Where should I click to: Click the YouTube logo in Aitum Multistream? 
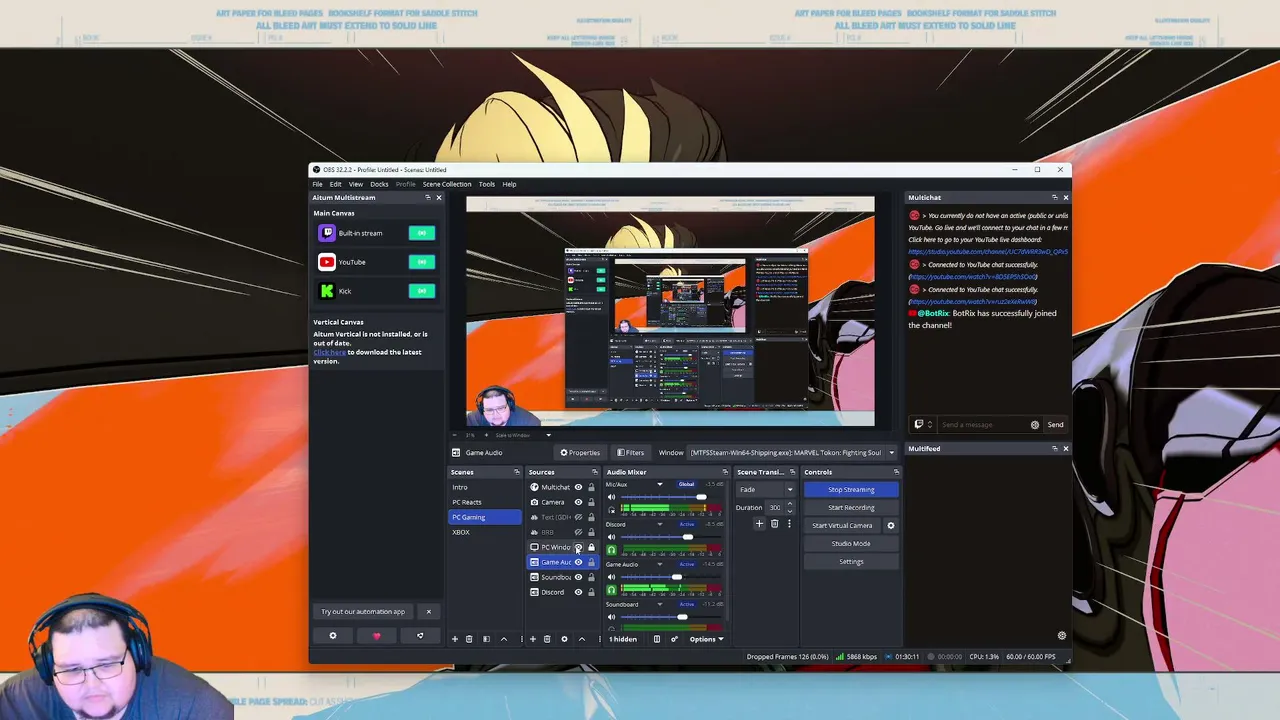[x=327, y=262]
